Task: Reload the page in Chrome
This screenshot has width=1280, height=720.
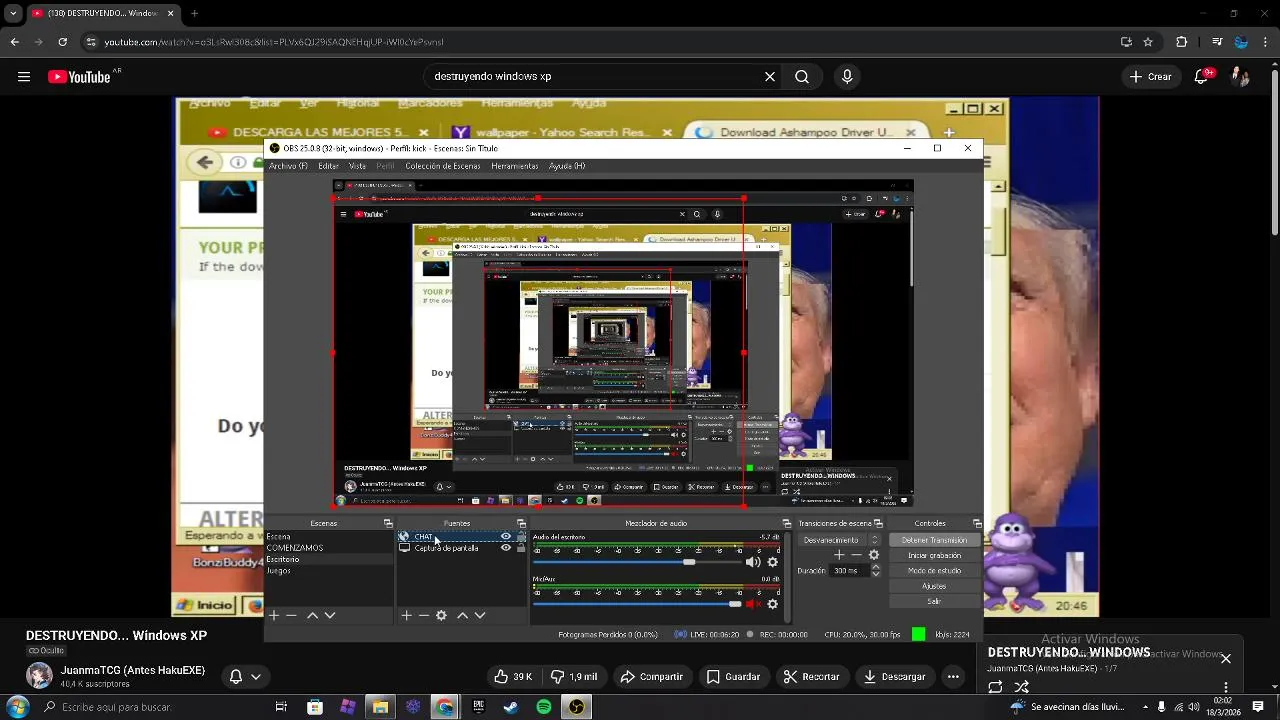Action: (x=63, y=42)
